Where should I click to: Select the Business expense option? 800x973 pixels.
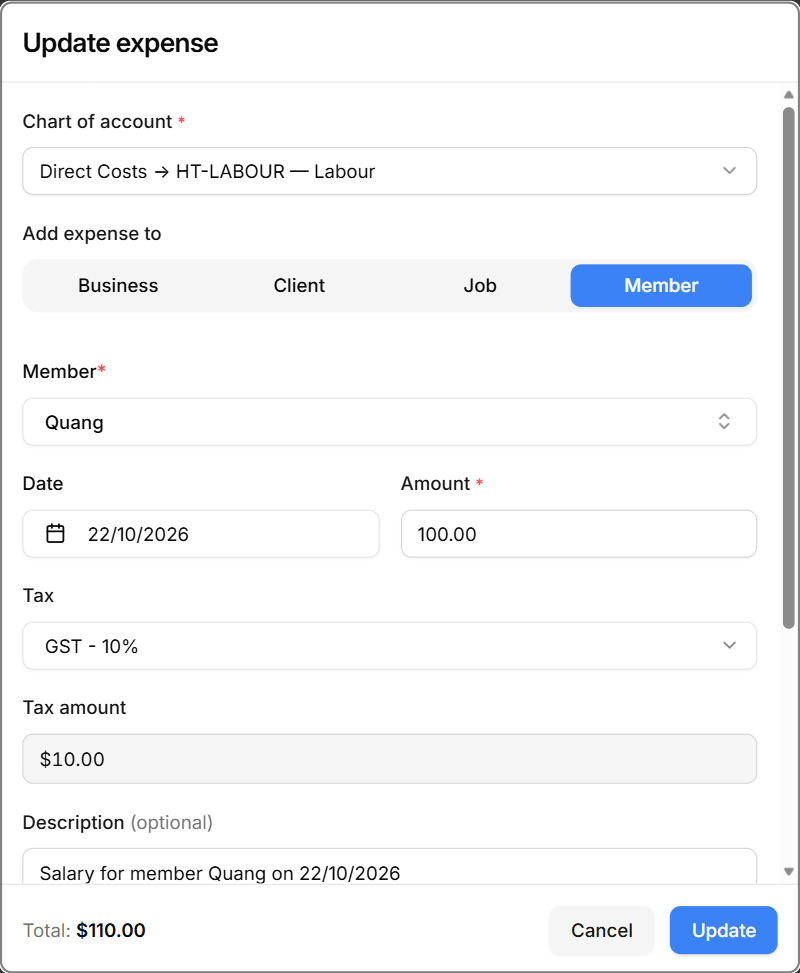tap(118, 285)
